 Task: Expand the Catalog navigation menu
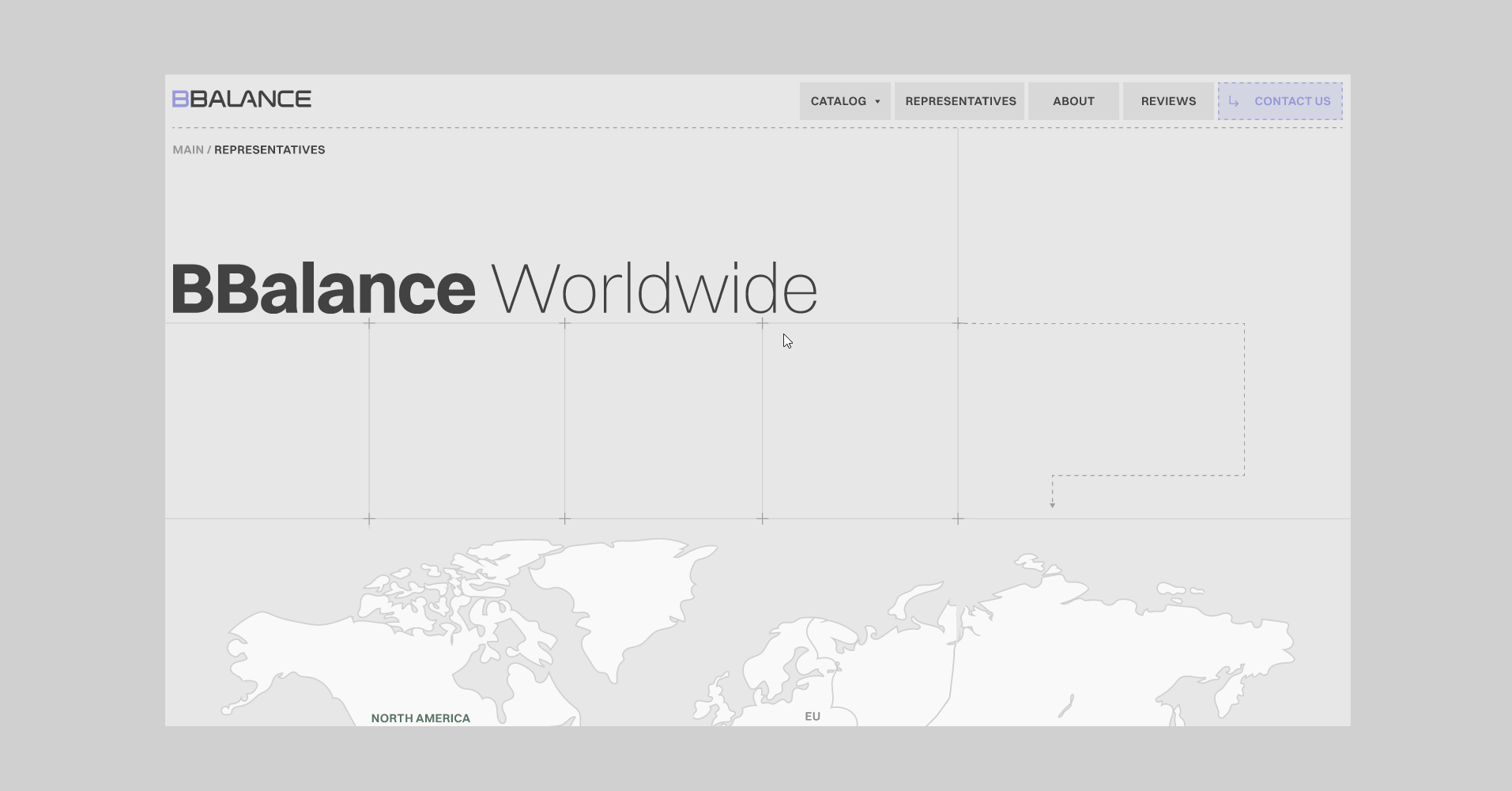[844, 101]
